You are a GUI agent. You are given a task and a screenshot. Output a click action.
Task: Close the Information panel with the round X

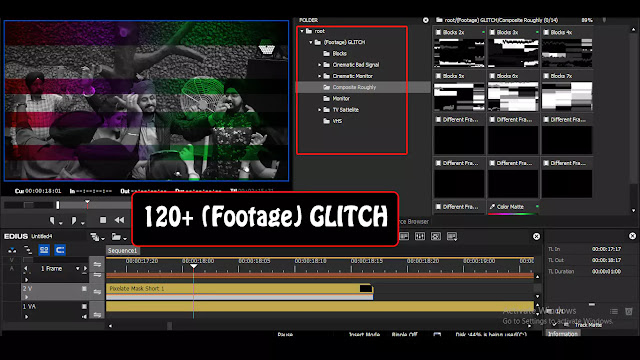point(632,236)
